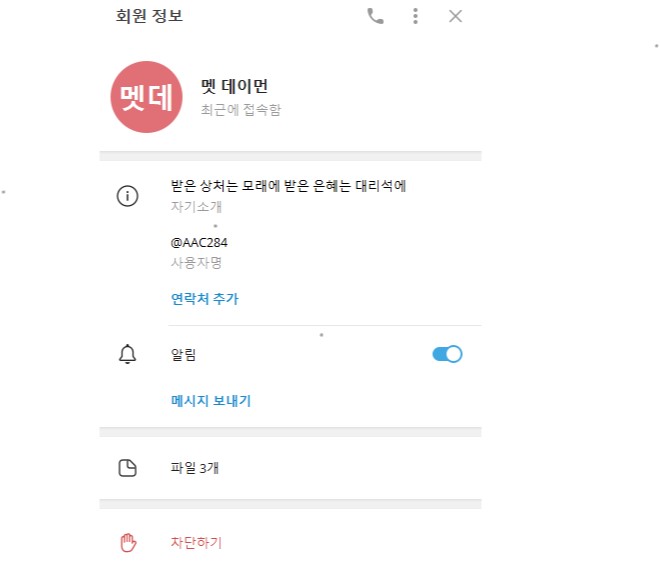
Task: Toggle the 알림 notification switch
Action: click(x=447, y=354)
